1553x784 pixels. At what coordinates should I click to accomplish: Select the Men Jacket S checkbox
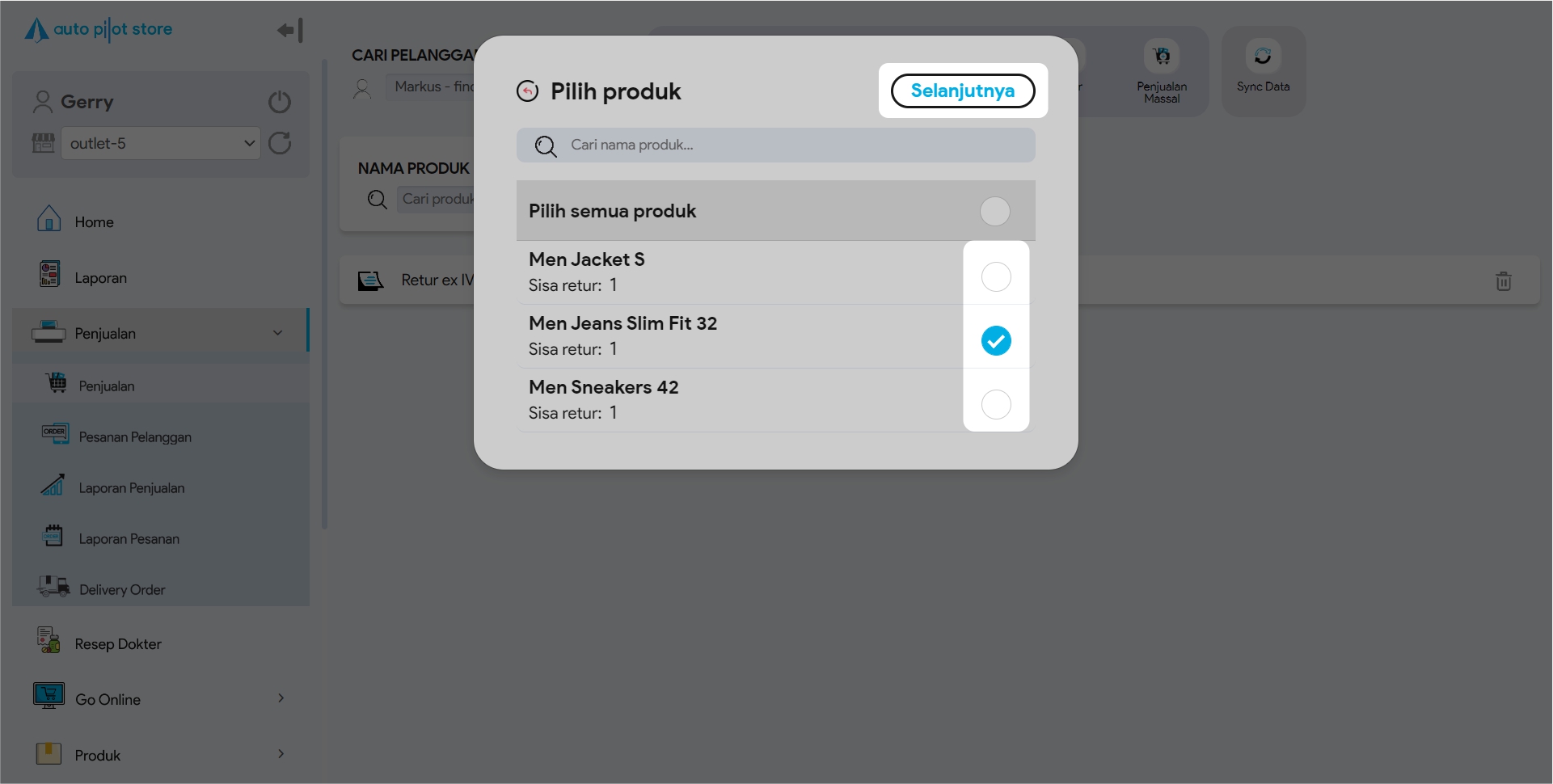pos(996,277)
